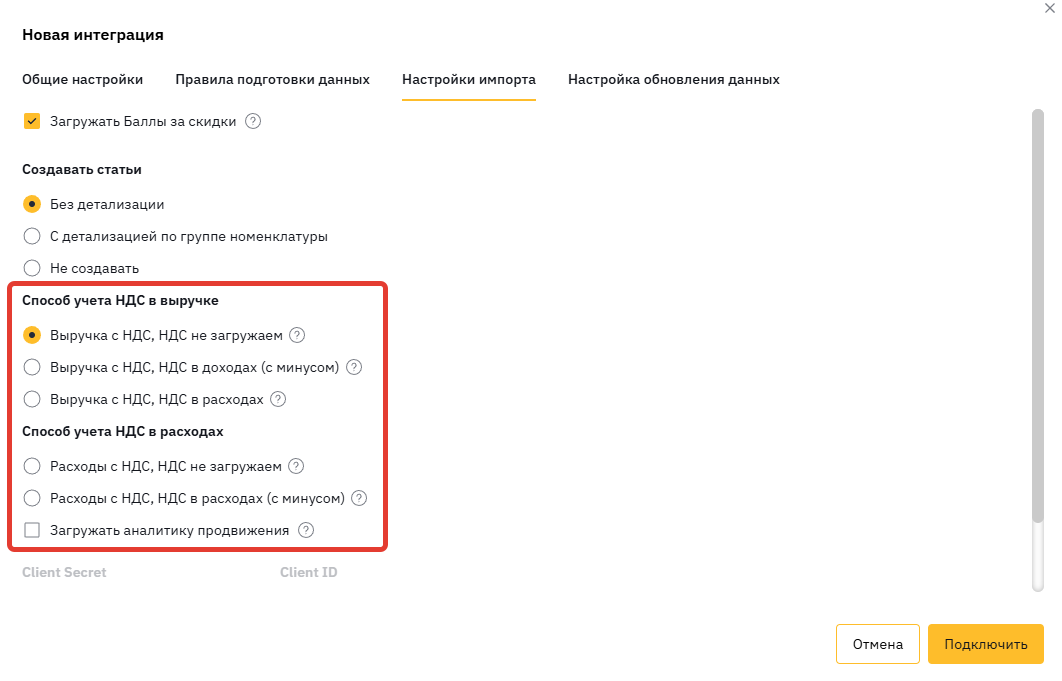
Task: Go to Настройка обновления данных tab
Action: click(673, 79)
